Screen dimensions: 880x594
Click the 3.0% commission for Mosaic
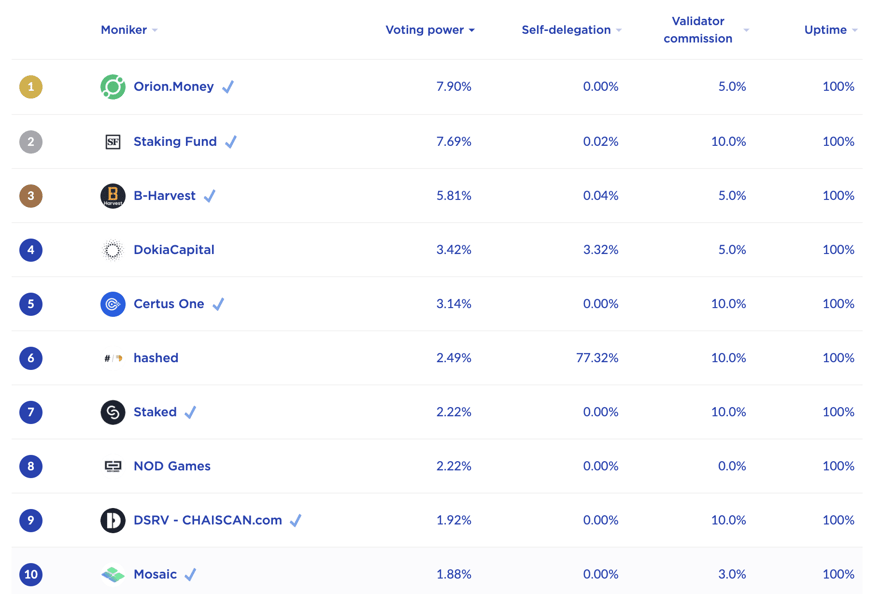pos(732,574)
